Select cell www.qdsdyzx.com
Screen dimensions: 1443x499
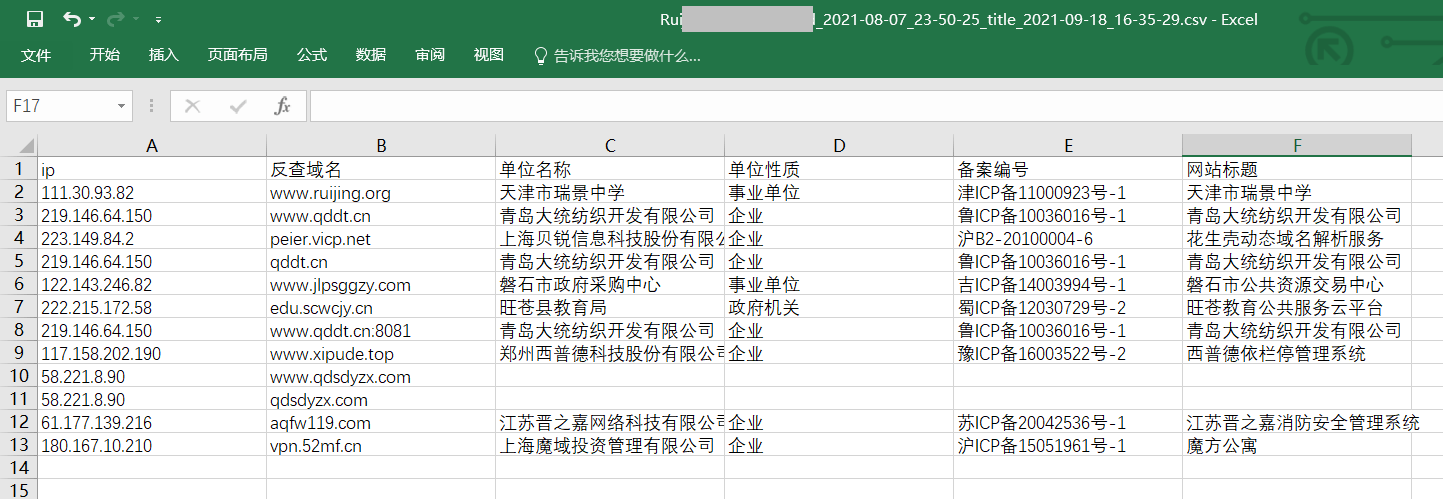pyautogui.click(x=381, y=377)
